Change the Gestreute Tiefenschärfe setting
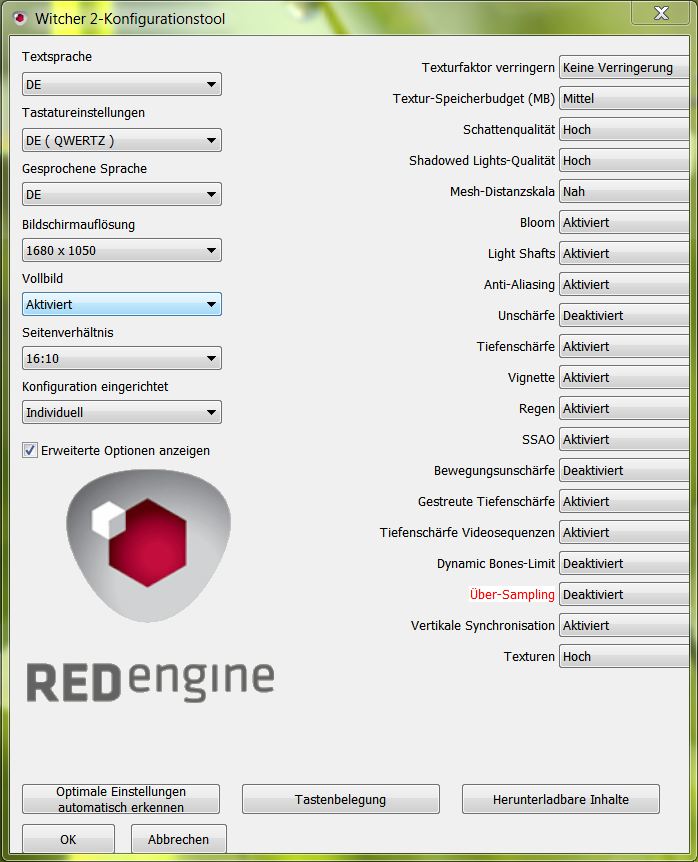 click(x=624, y=501)
